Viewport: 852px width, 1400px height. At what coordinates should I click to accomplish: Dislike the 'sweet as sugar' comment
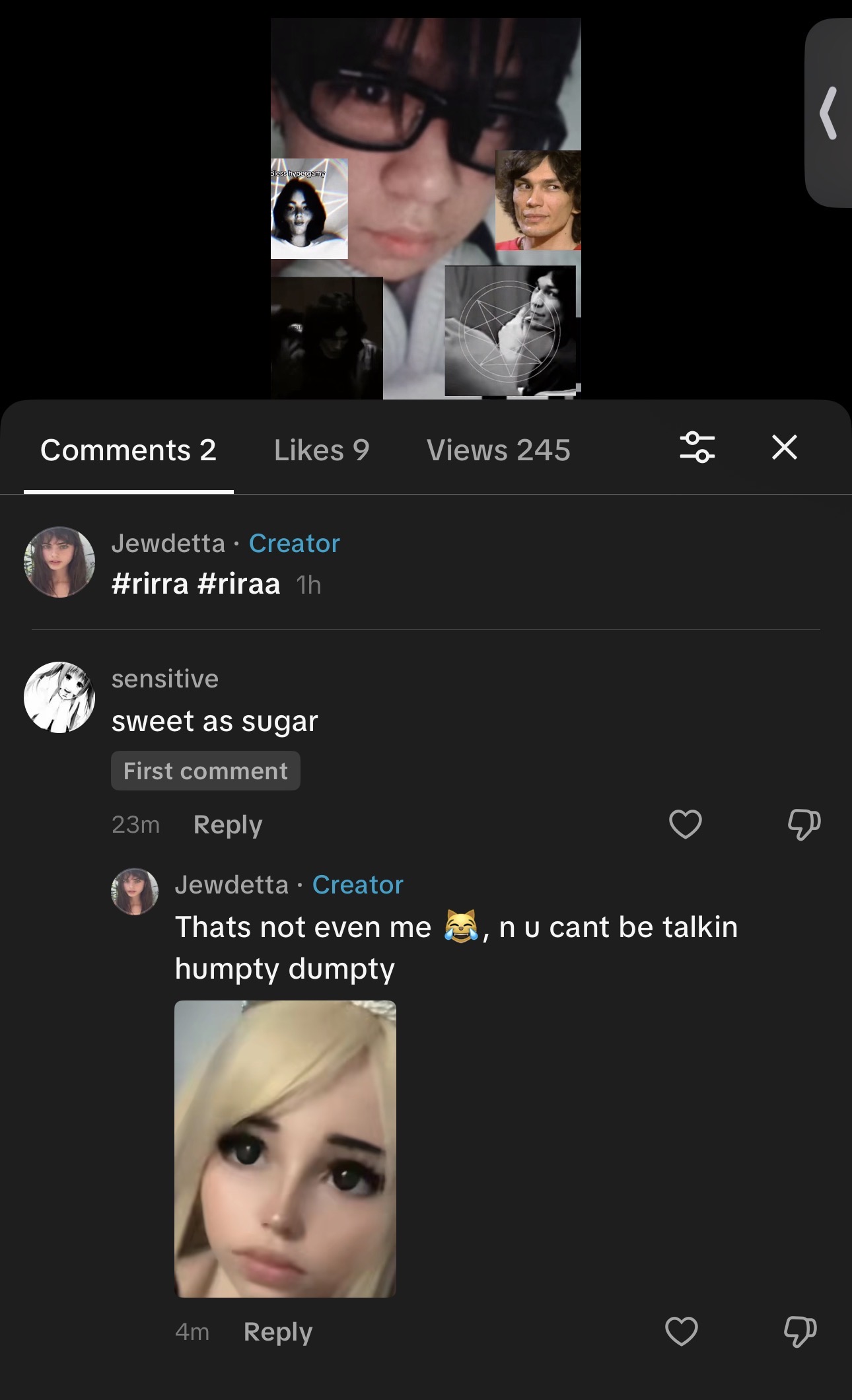point(804,825)
